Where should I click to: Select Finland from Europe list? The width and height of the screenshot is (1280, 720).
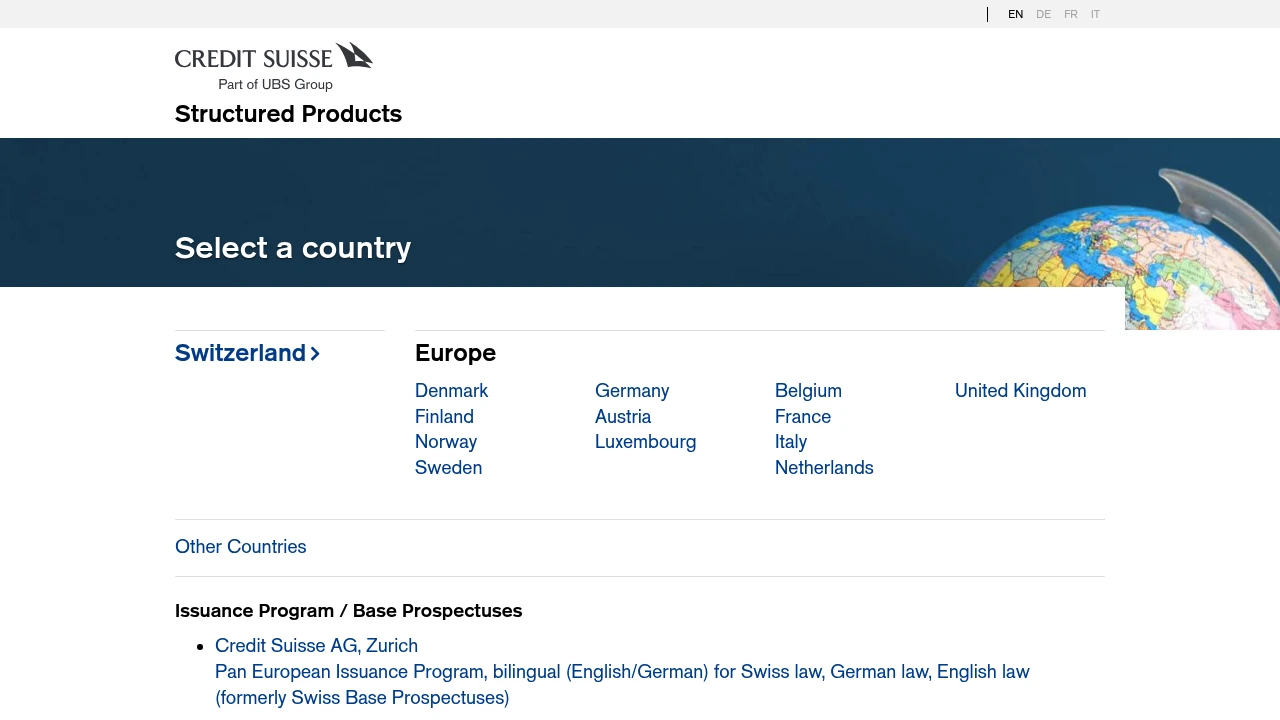coord(444,417)
